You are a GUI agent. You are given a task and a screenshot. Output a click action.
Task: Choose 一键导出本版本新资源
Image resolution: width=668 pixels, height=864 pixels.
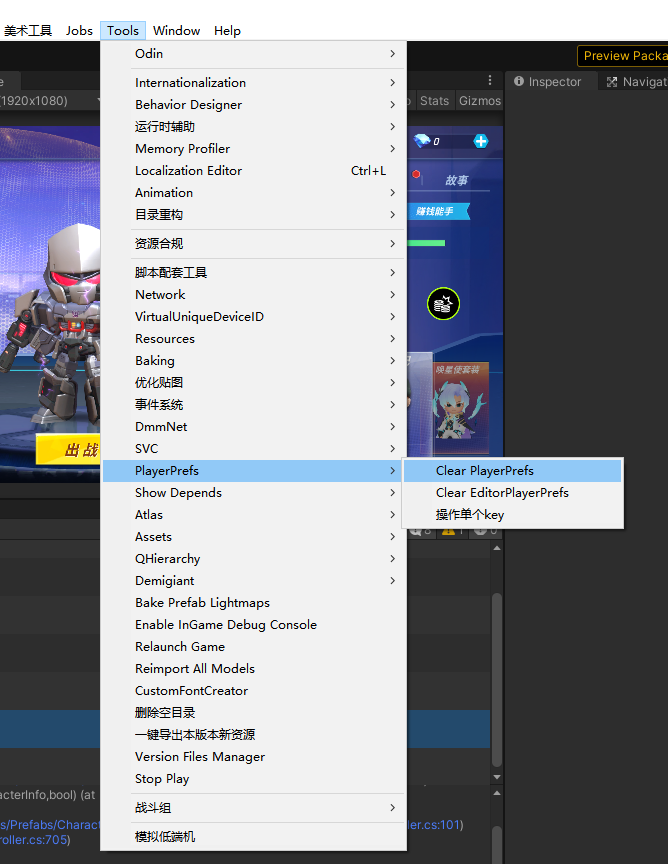254,736
